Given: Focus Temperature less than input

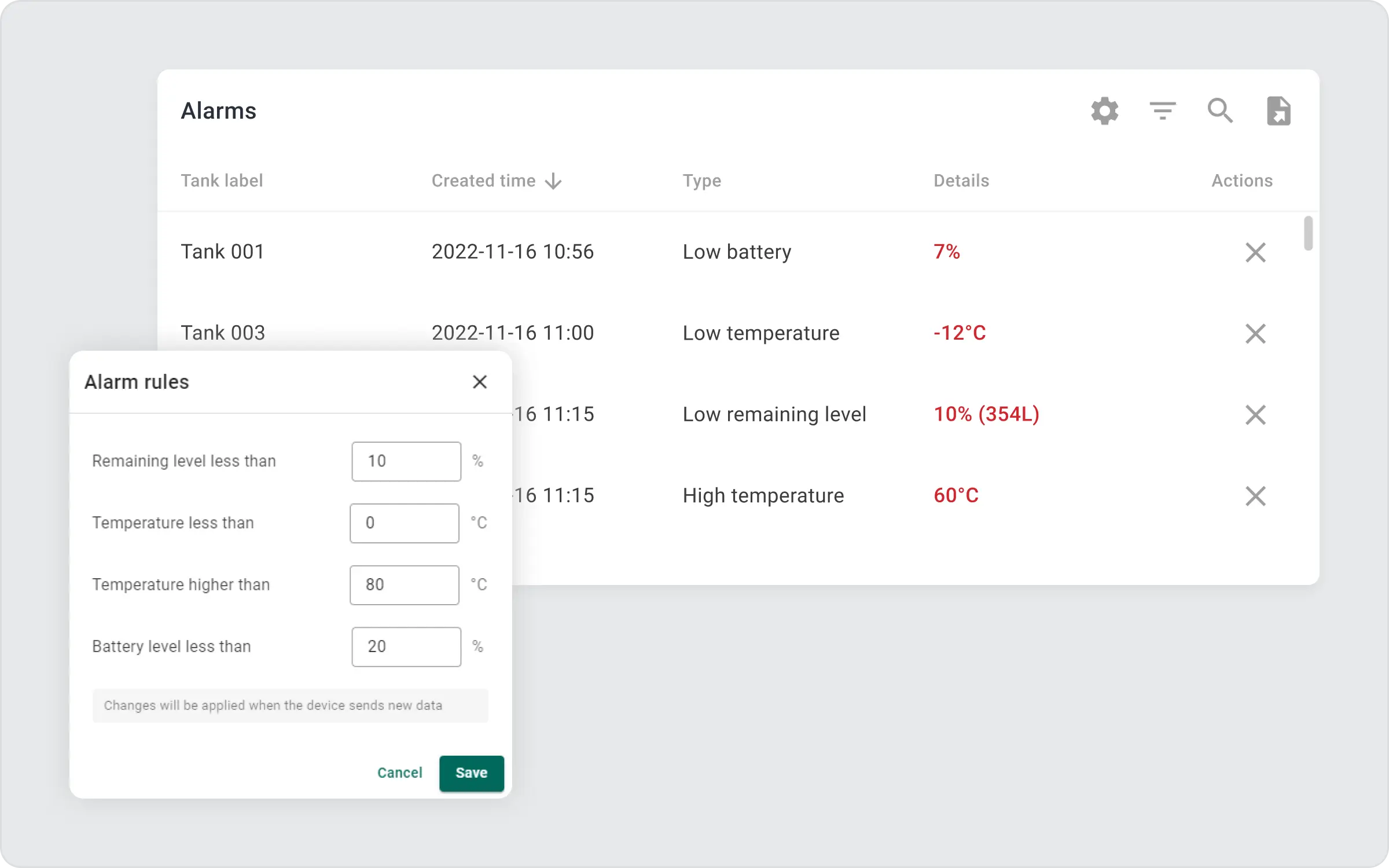Looking at the screenshot, I should click(405, 523).
